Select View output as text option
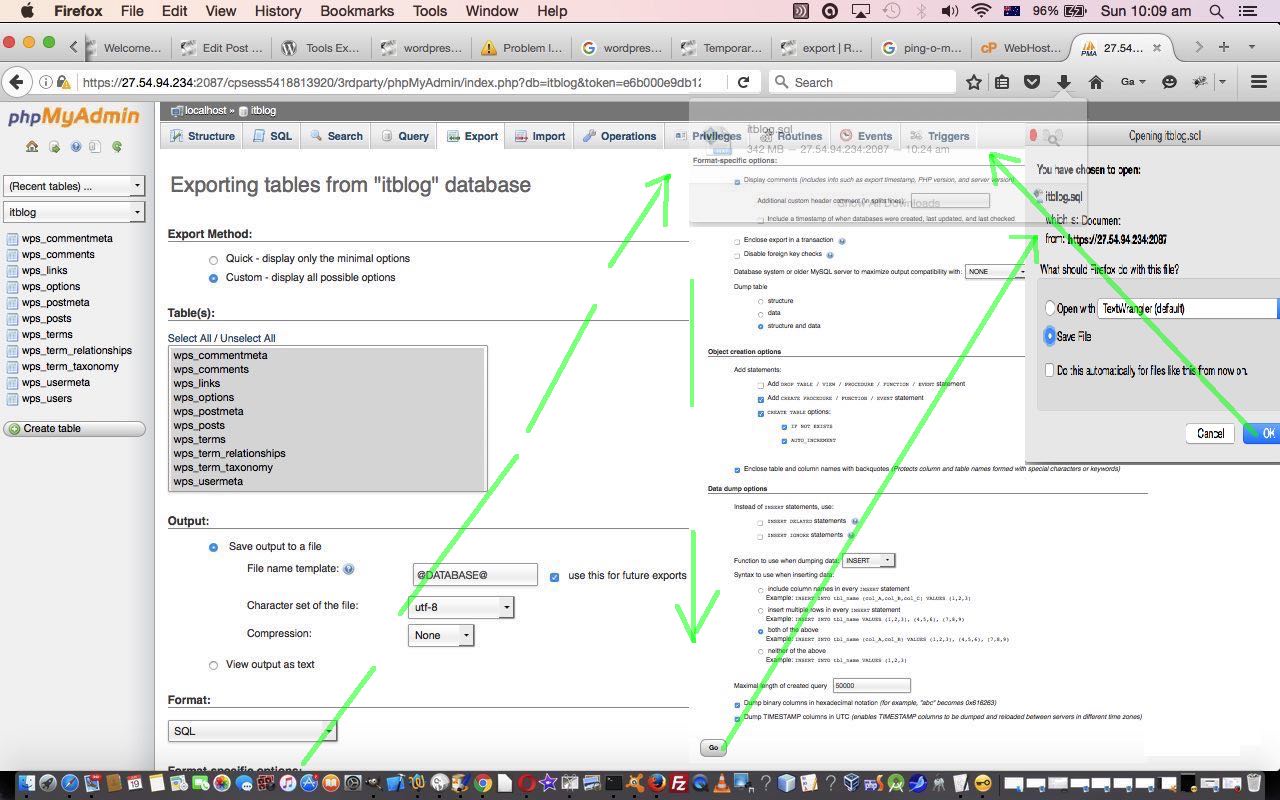Image resolution: width=1280 pixels, height=800 pixels. click(x=213, y=665)
